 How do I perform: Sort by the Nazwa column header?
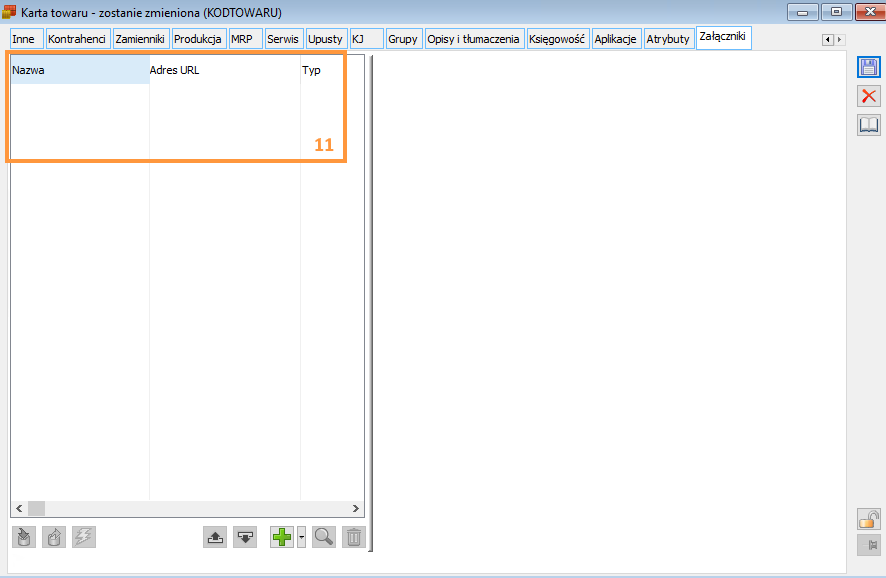(79, 71)
